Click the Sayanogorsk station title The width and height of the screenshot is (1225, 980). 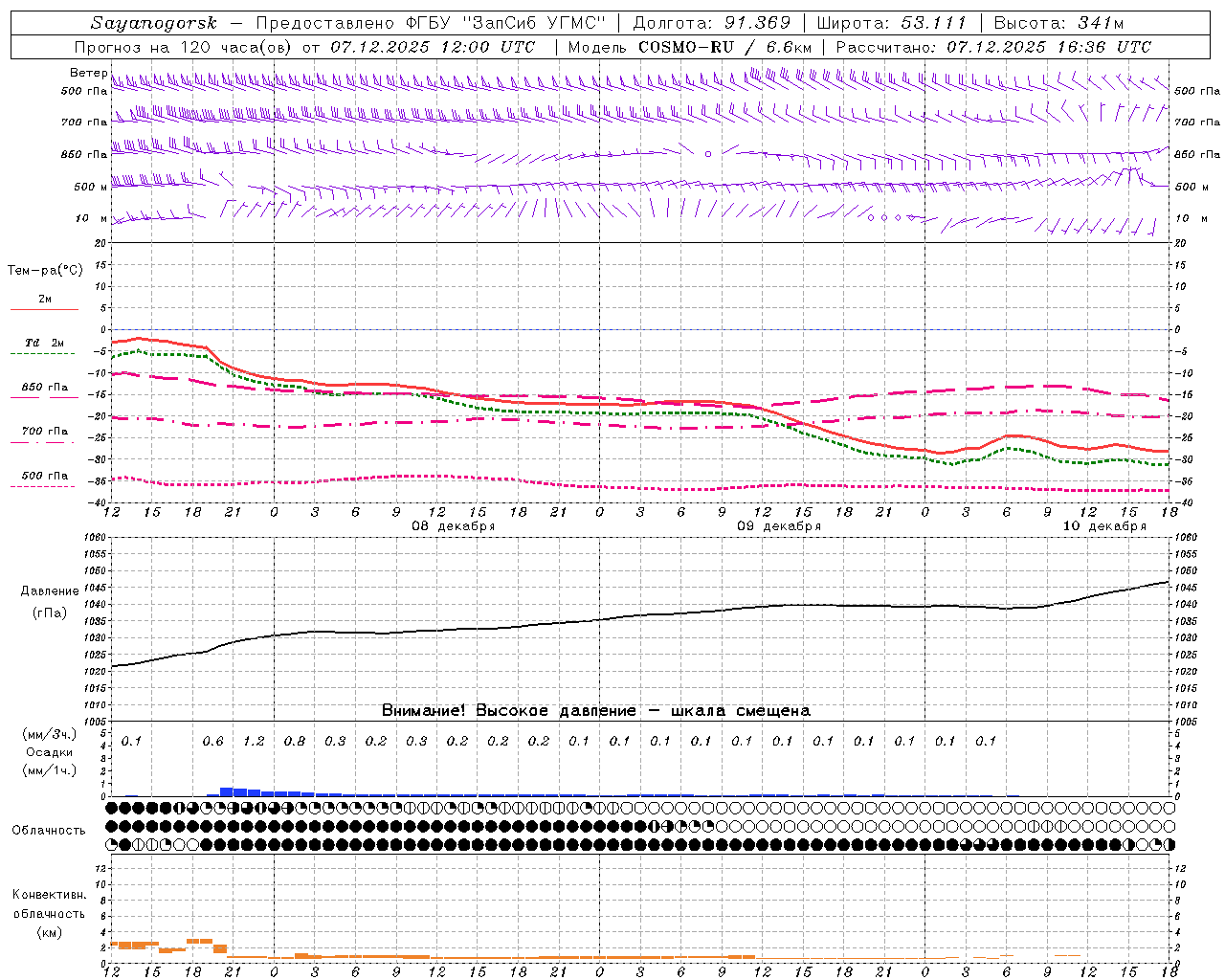(x=154, y=23)
